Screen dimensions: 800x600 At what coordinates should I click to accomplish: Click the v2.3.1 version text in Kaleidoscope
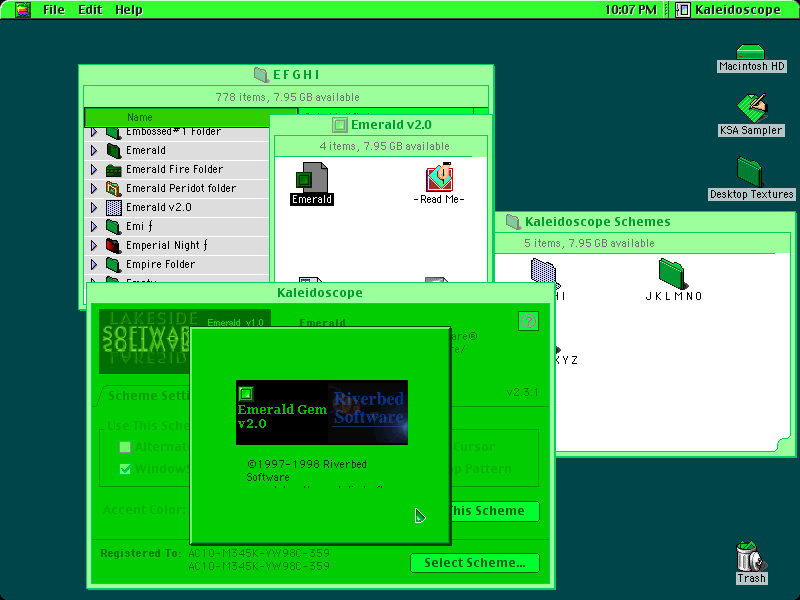[522, 392]
